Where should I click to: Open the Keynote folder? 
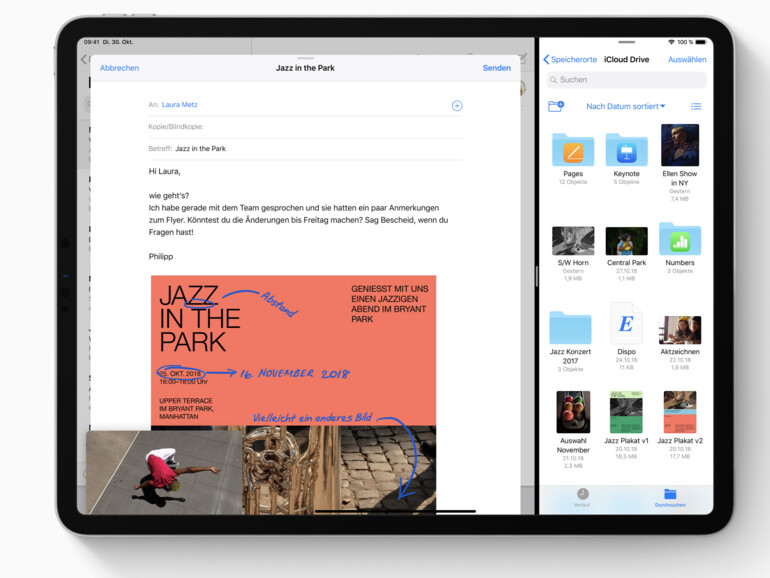click(x=627, y=150)
